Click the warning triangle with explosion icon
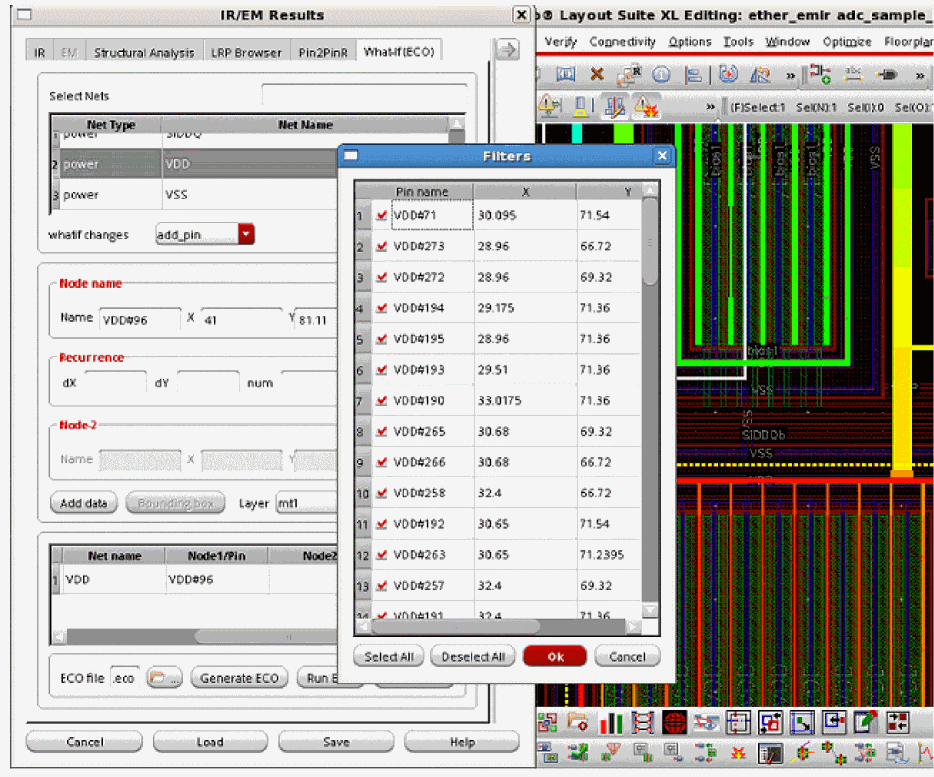Screen dimensions: 934x777 pos(645,106)
